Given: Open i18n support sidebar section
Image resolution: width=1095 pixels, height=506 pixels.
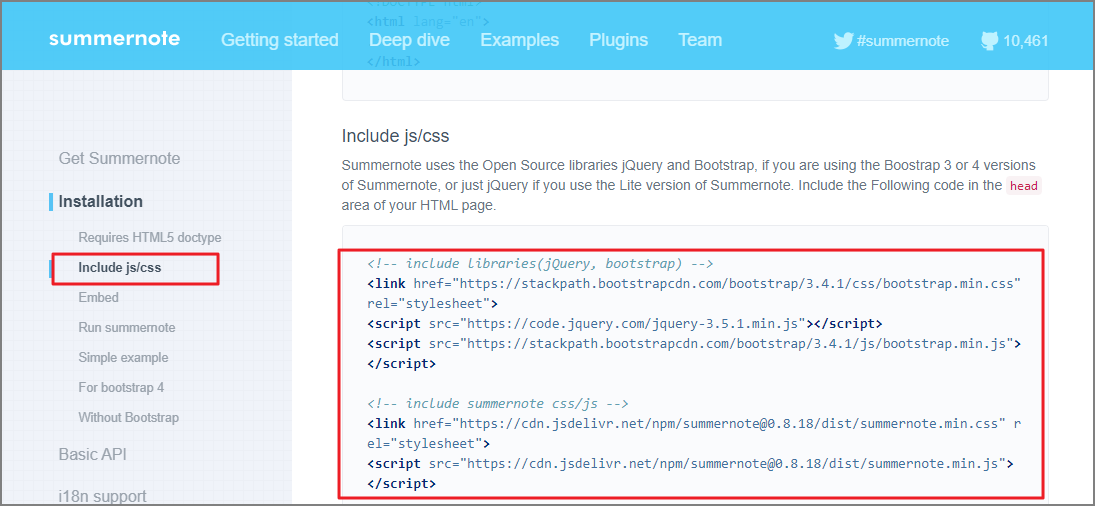Looking at the screenshot, I should [103, 496].
